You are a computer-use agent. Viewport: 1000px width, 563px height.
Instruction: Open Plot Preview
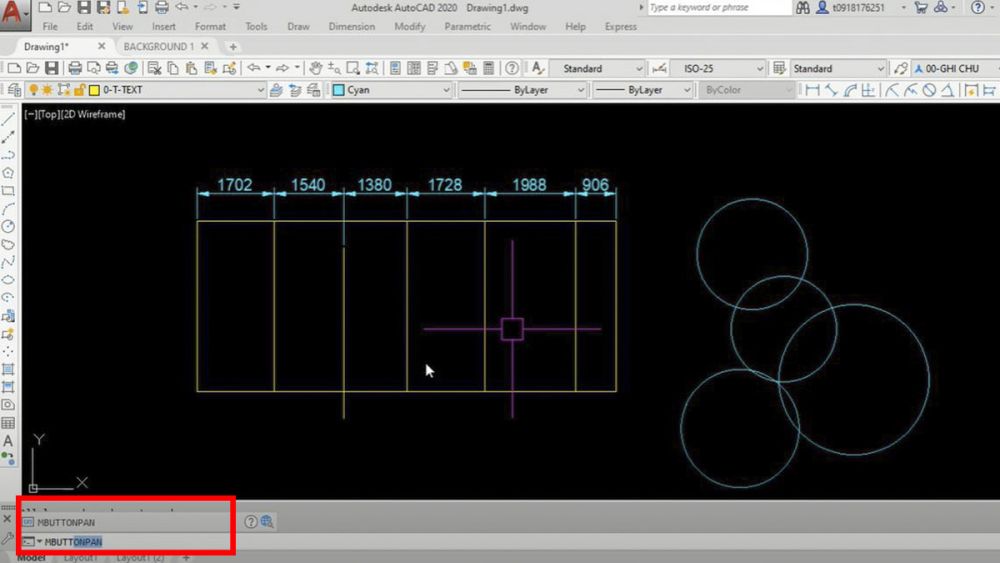pyautogui.click(x=93, y=68)
